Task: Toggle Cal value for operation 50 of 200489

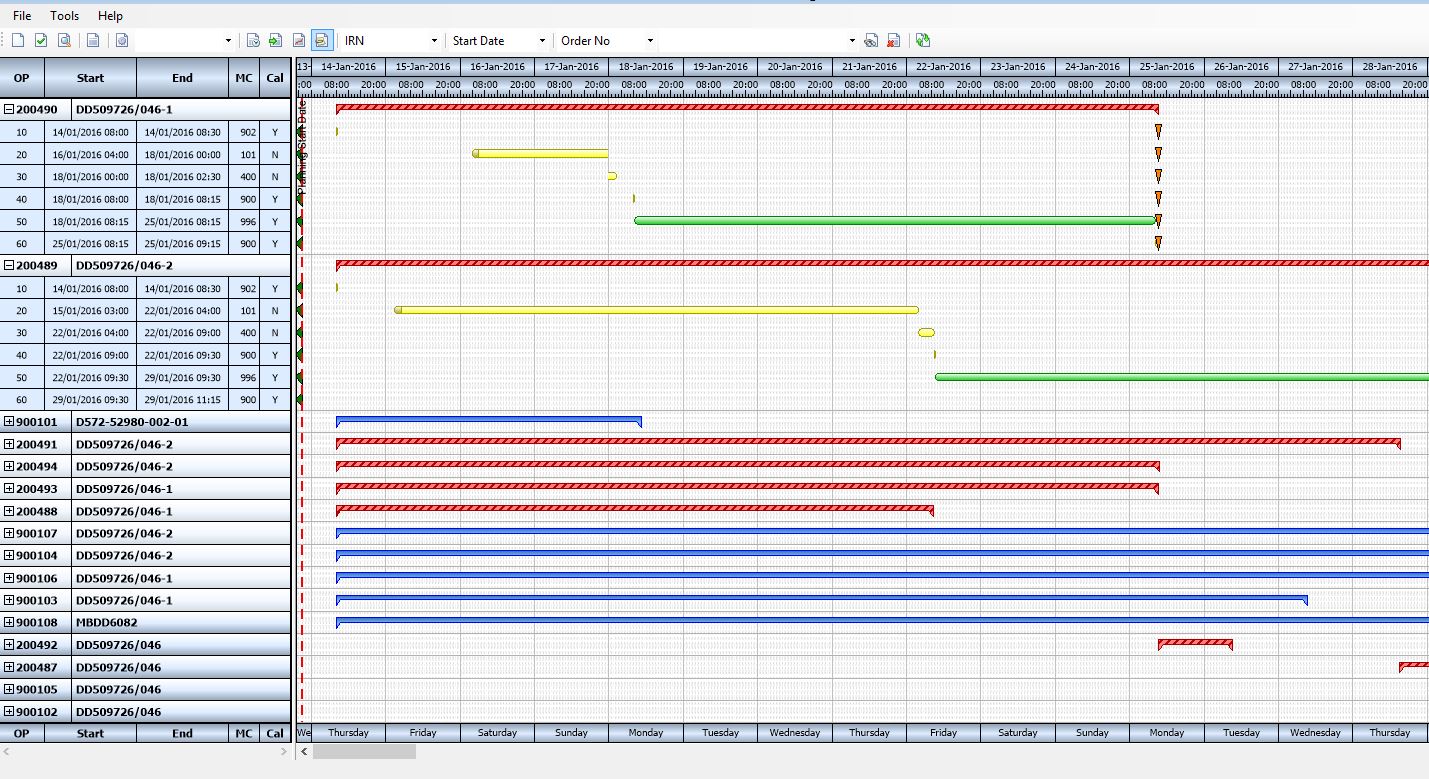Action: pos(275,378)
